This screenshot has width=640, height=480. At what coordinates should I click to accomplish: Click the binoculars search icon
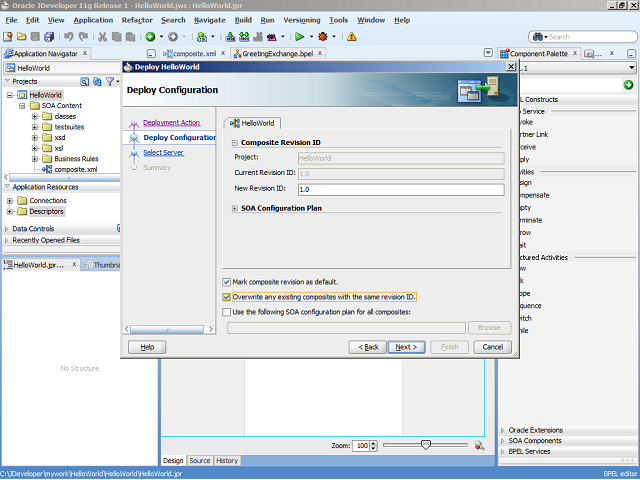pos(538,37)
